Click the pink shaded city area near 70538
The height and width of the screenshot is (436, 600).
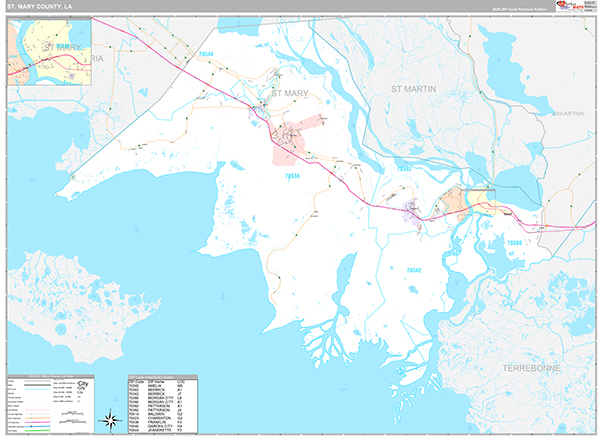pyautogui.click(x=289, y=144)
